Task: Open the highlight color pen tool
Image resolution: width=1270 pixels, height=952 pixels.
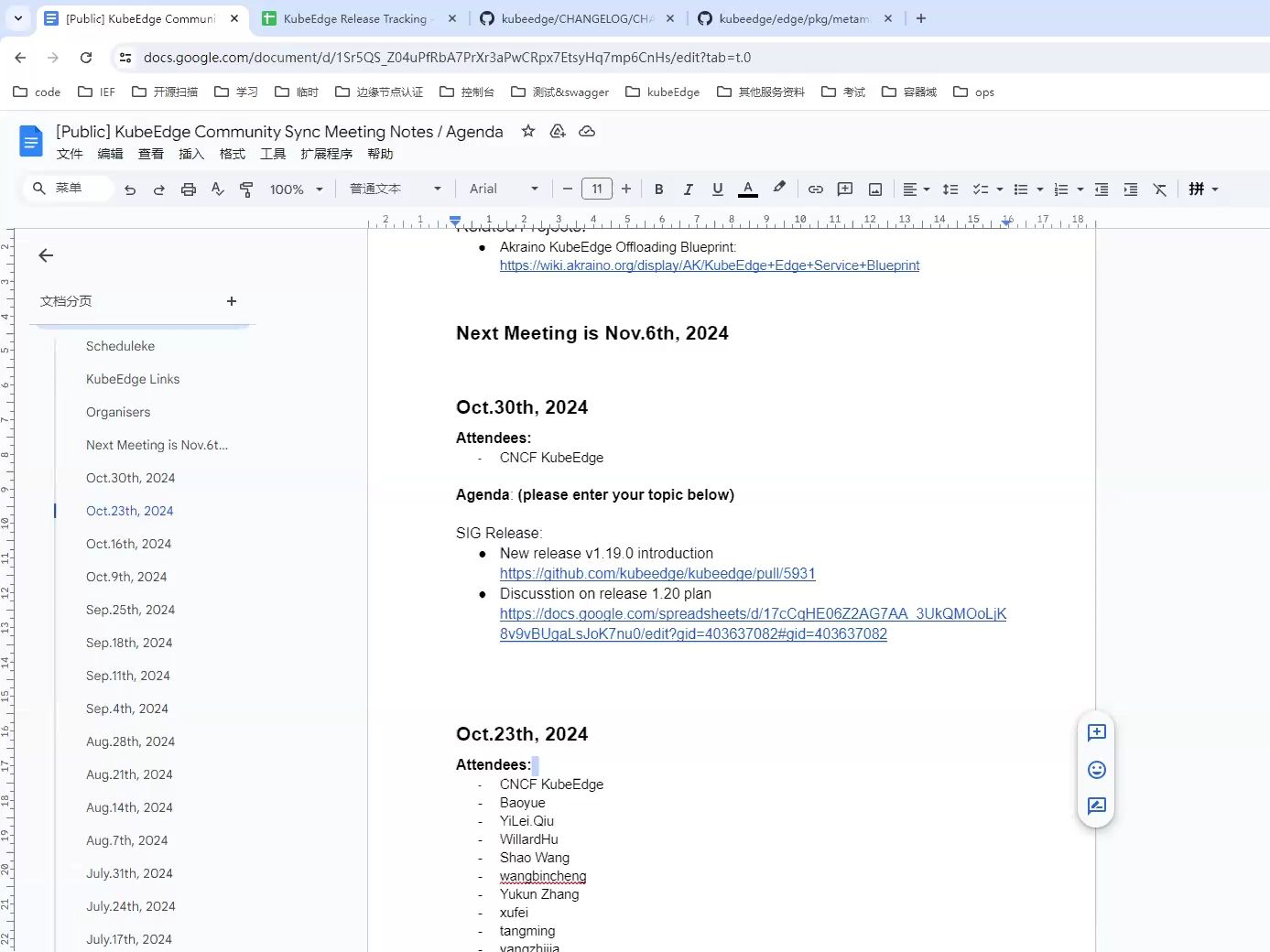Action: tap(779, 189)
